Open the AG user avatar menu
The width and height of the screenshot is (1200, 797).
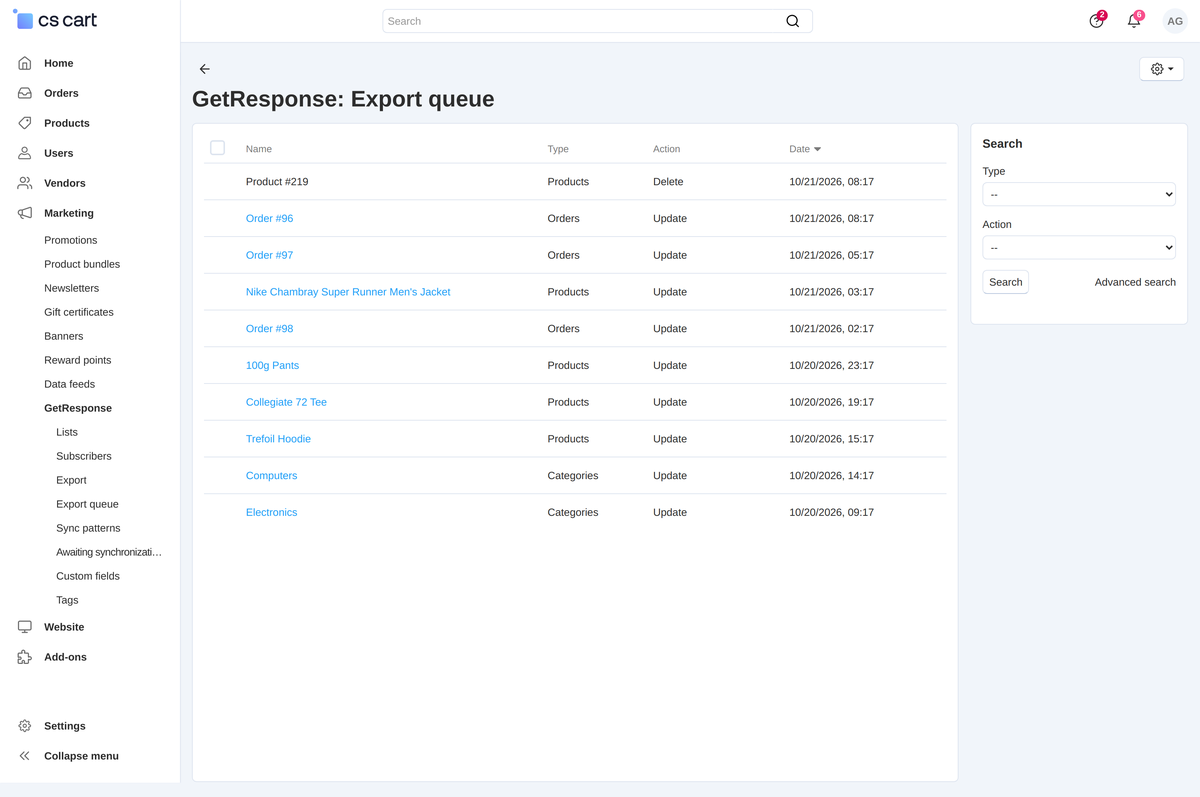[1175, 21]
